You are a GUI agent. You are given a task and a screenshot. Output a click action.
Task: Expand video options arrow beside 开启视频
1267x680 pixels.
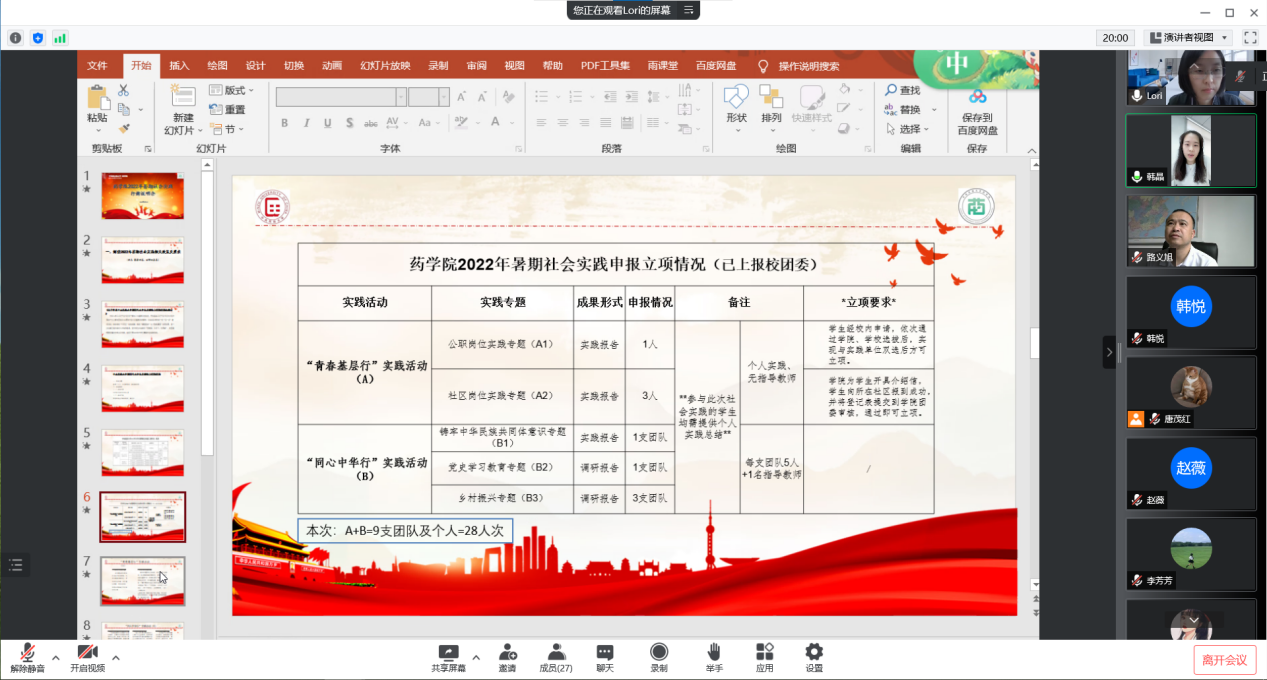coord(116,657)
